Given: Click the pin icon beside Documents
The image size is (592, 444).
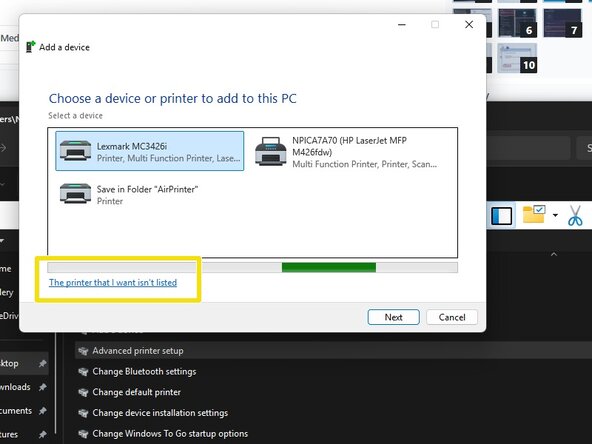Looking at the screenshot, I should pos(43,411).
